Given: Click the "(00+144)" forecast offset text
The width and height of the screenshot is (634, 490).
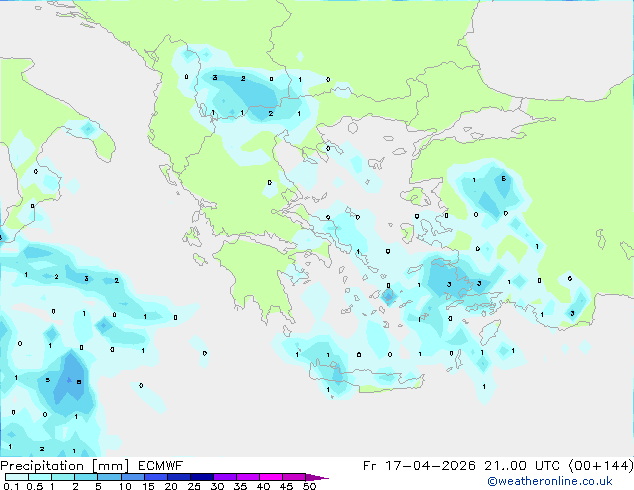Looking at the screenshot, I should pos(601,466).
